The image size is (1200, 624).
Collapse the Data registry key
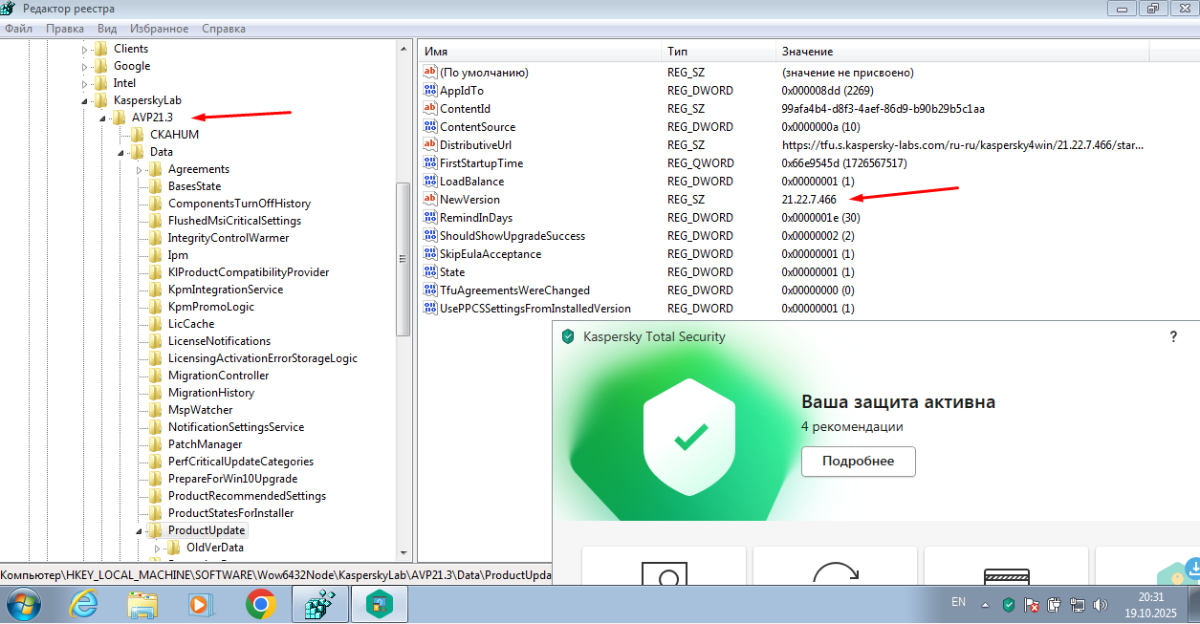121,152
